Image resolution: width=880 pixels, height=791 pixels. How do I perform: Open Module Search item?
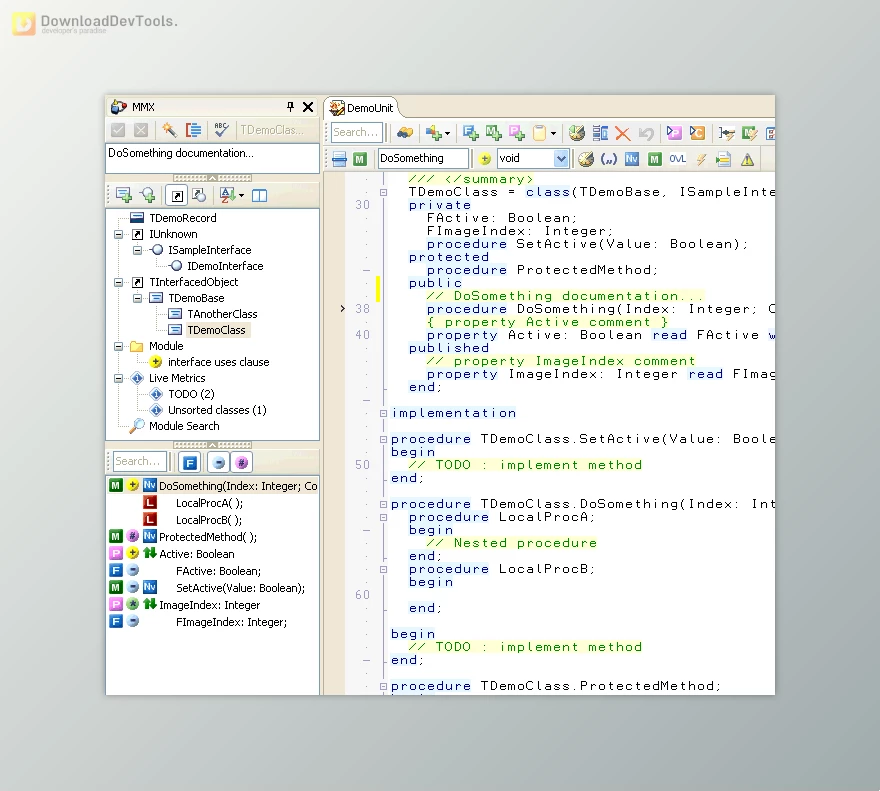[x=184, y=426]
